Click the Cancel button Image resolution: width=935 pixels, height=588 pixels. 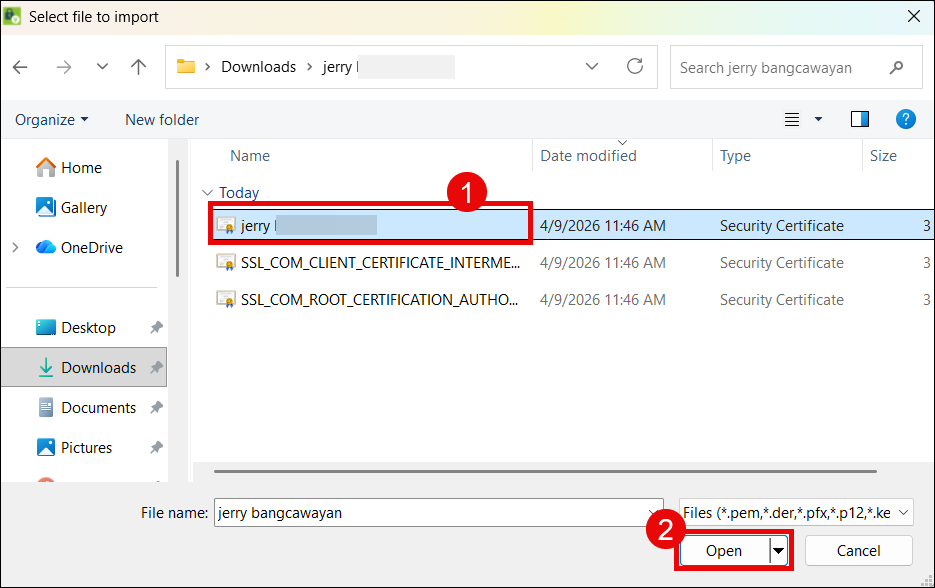(858, 551)
